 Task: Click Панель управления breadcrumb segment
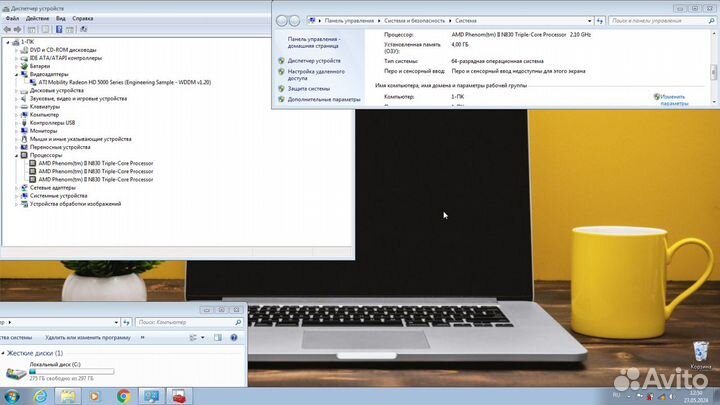click(x=349, y=21)
